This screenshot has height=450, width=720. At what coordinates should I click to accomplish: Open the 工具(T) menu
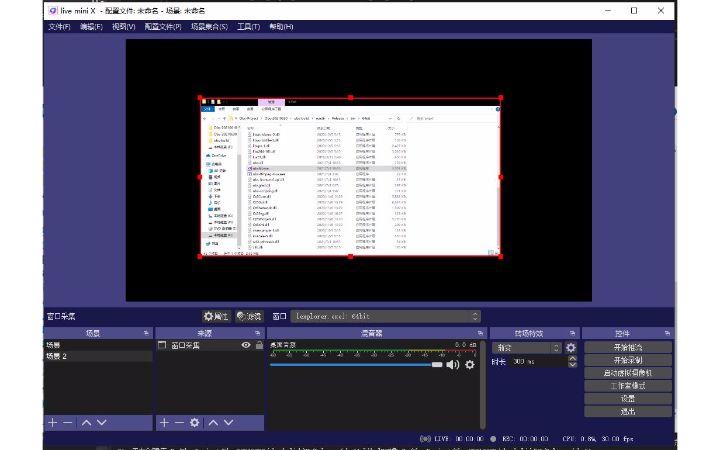pos(249,27)
